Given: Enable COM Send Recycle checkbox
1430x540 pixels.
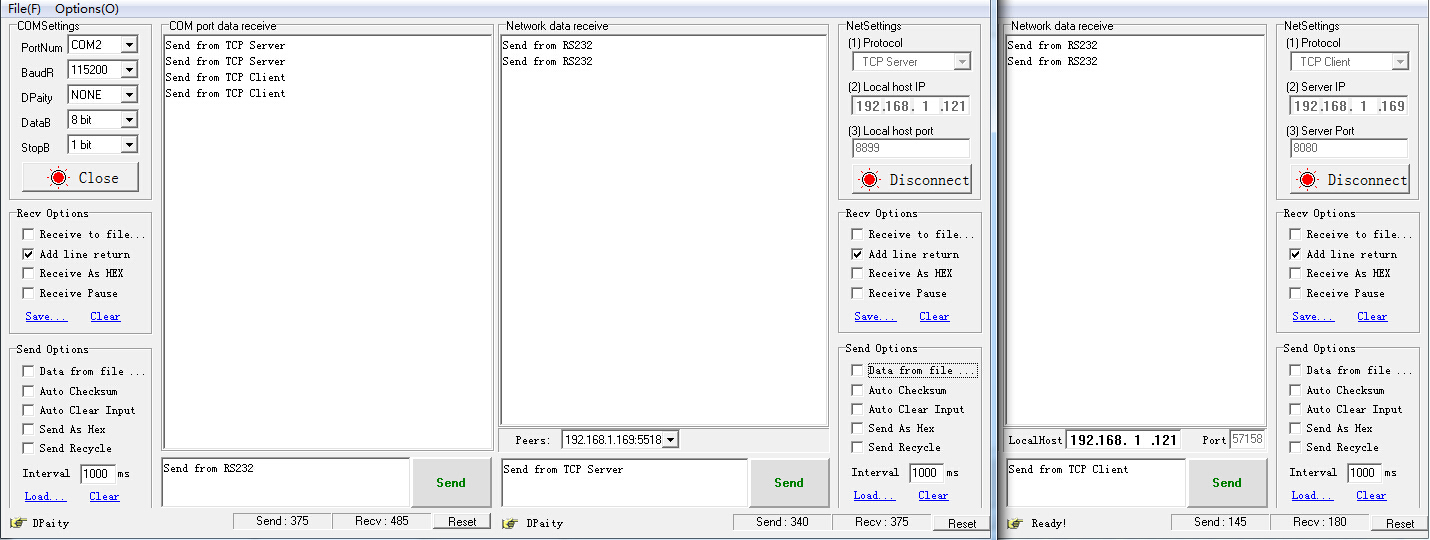Looking at the screenshot, I should 28,448.
